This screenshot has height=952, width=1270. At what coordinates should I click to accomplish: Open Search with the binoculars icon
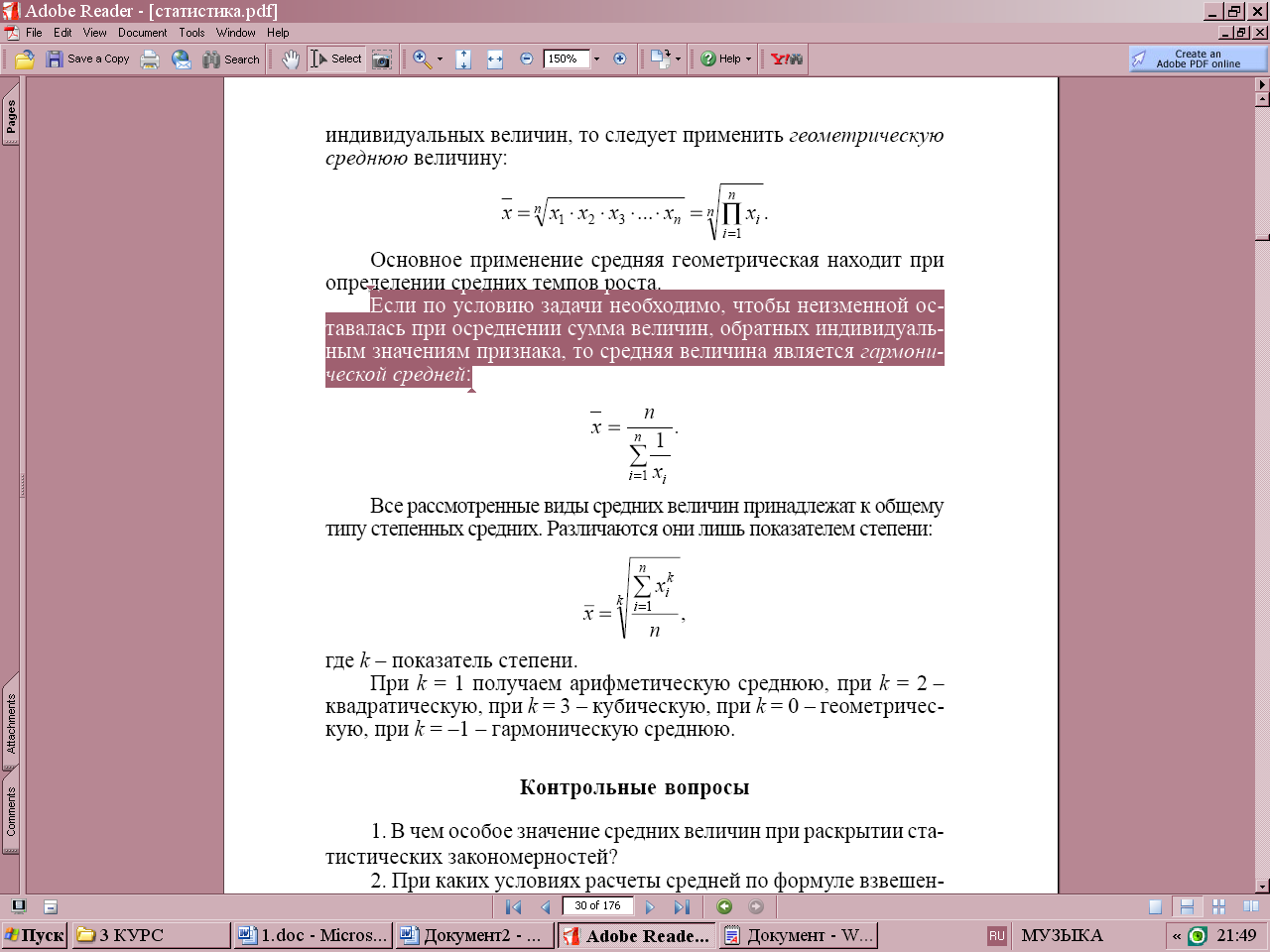231,59
